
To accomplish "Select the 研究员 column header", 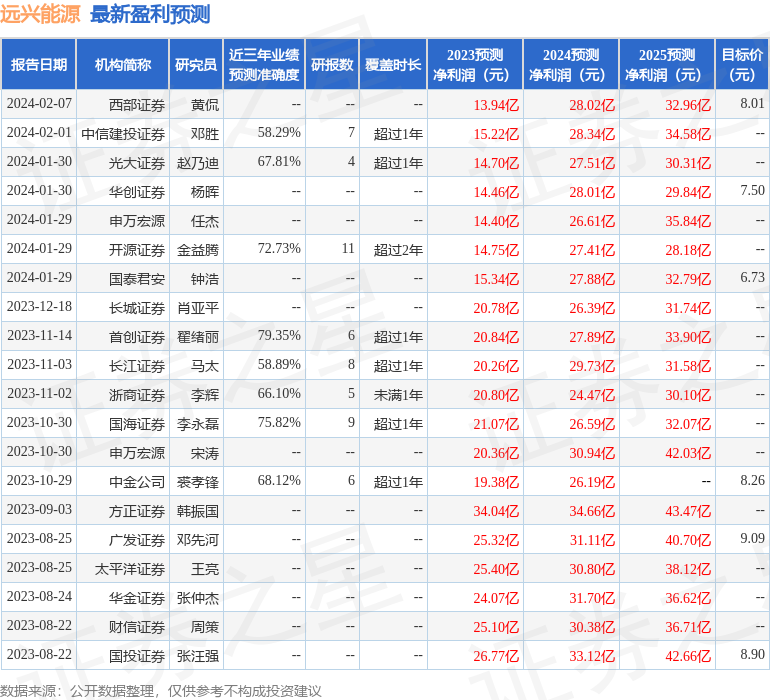I will tap(196, 64).
